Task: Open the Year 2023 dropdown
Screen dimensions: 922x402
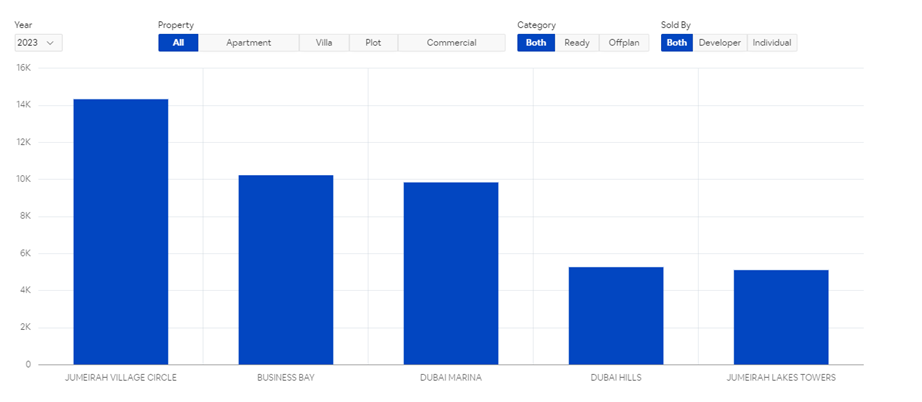Action: pyautogui.click(x=38, y=43)
